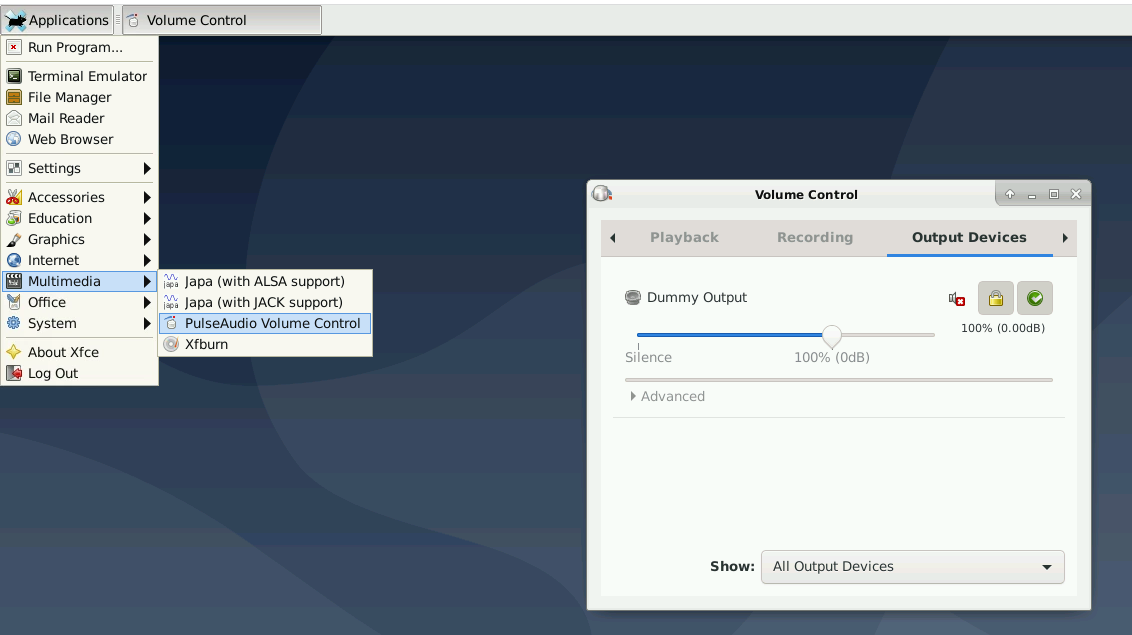Click the Terminal Emulator icon
Image resolution: width=1132 pixels, height=635 pixels.
14,76
